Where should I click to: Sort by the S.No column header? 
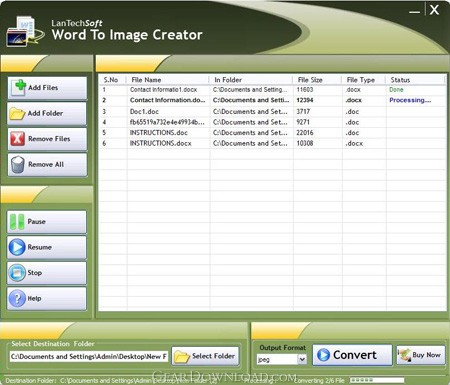click(111, 80)
